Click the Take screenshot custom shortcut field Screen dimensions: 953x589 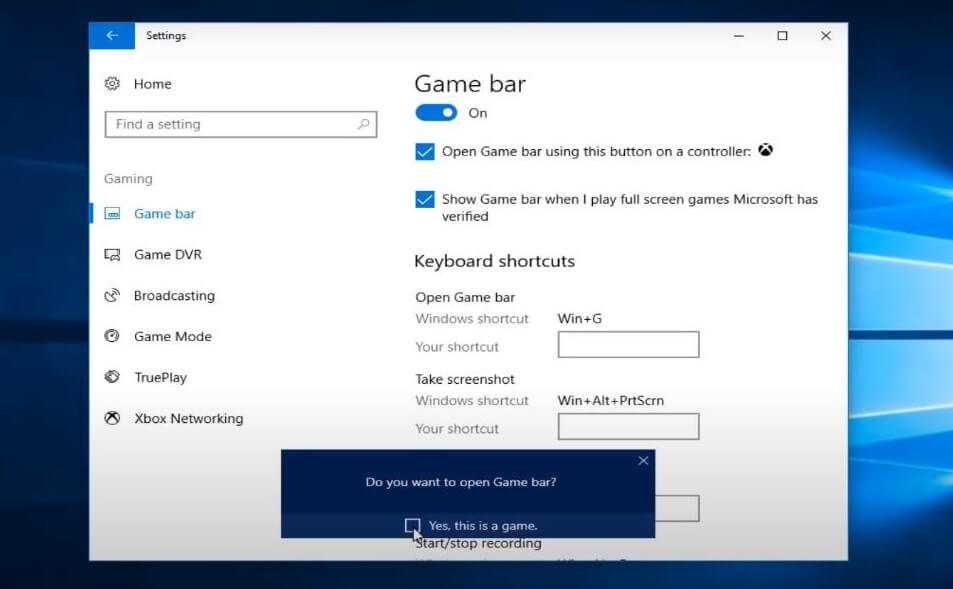click(x=628, y=428)
